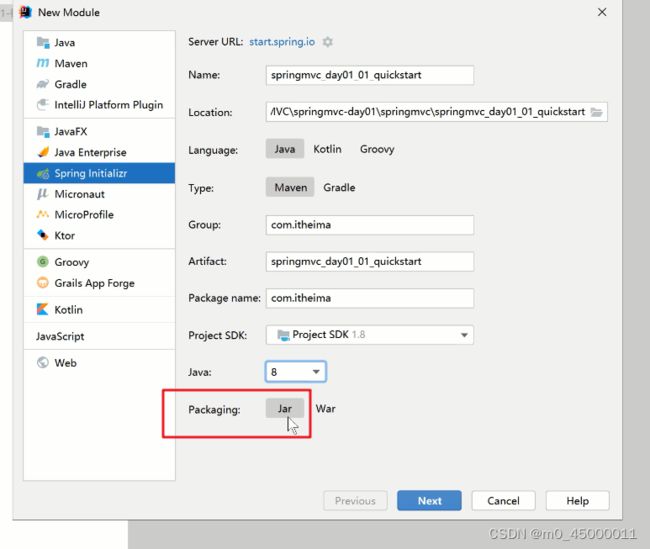Select Java module type

[99, 42]
